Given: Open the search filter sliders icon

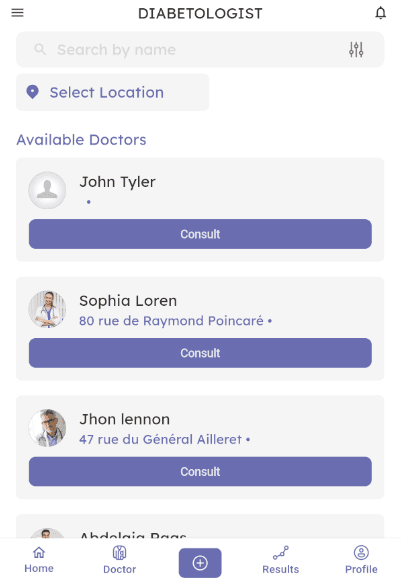Looking at the screenshot, I should click(356, 49).
